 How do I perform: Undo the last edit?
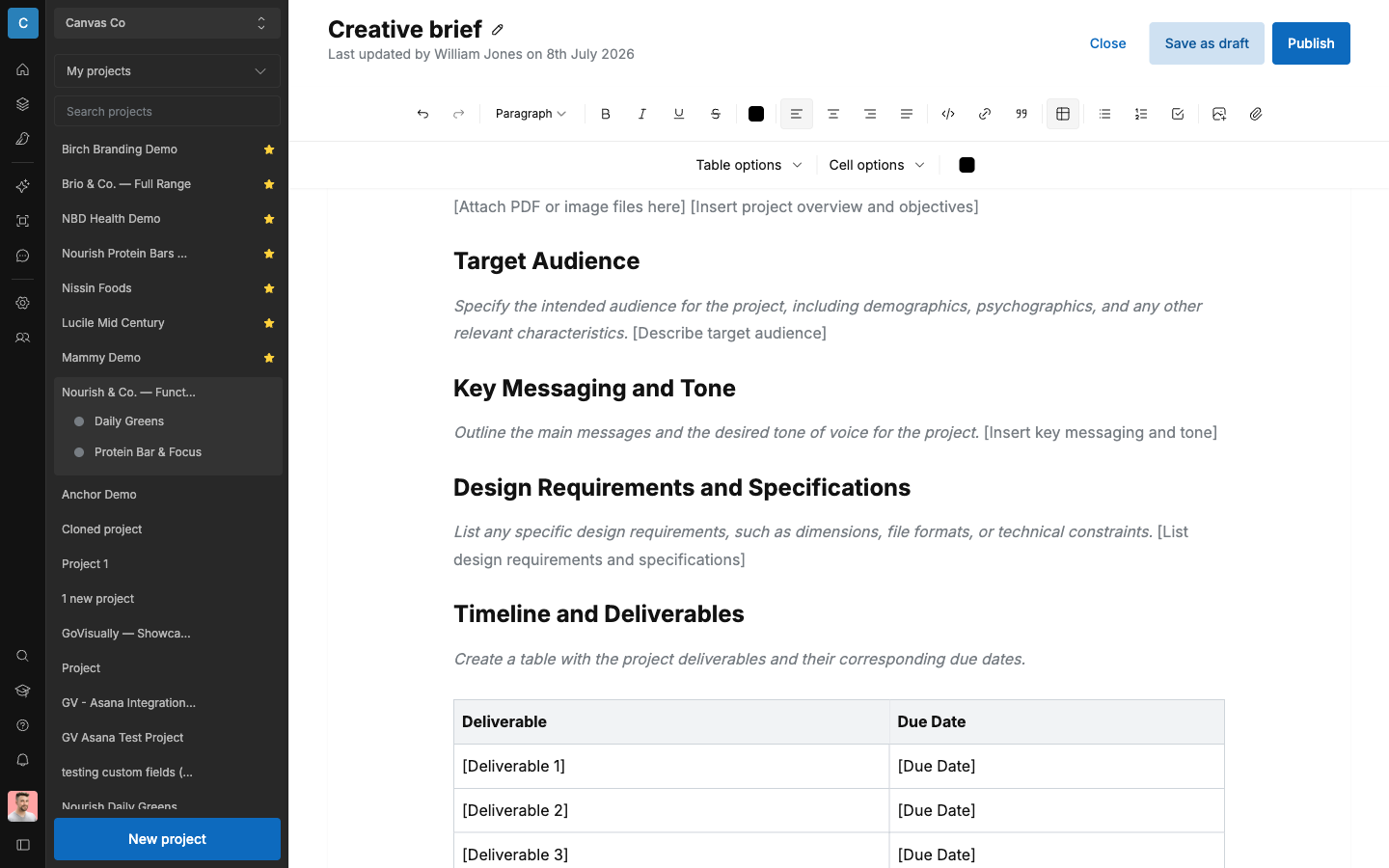422,114
